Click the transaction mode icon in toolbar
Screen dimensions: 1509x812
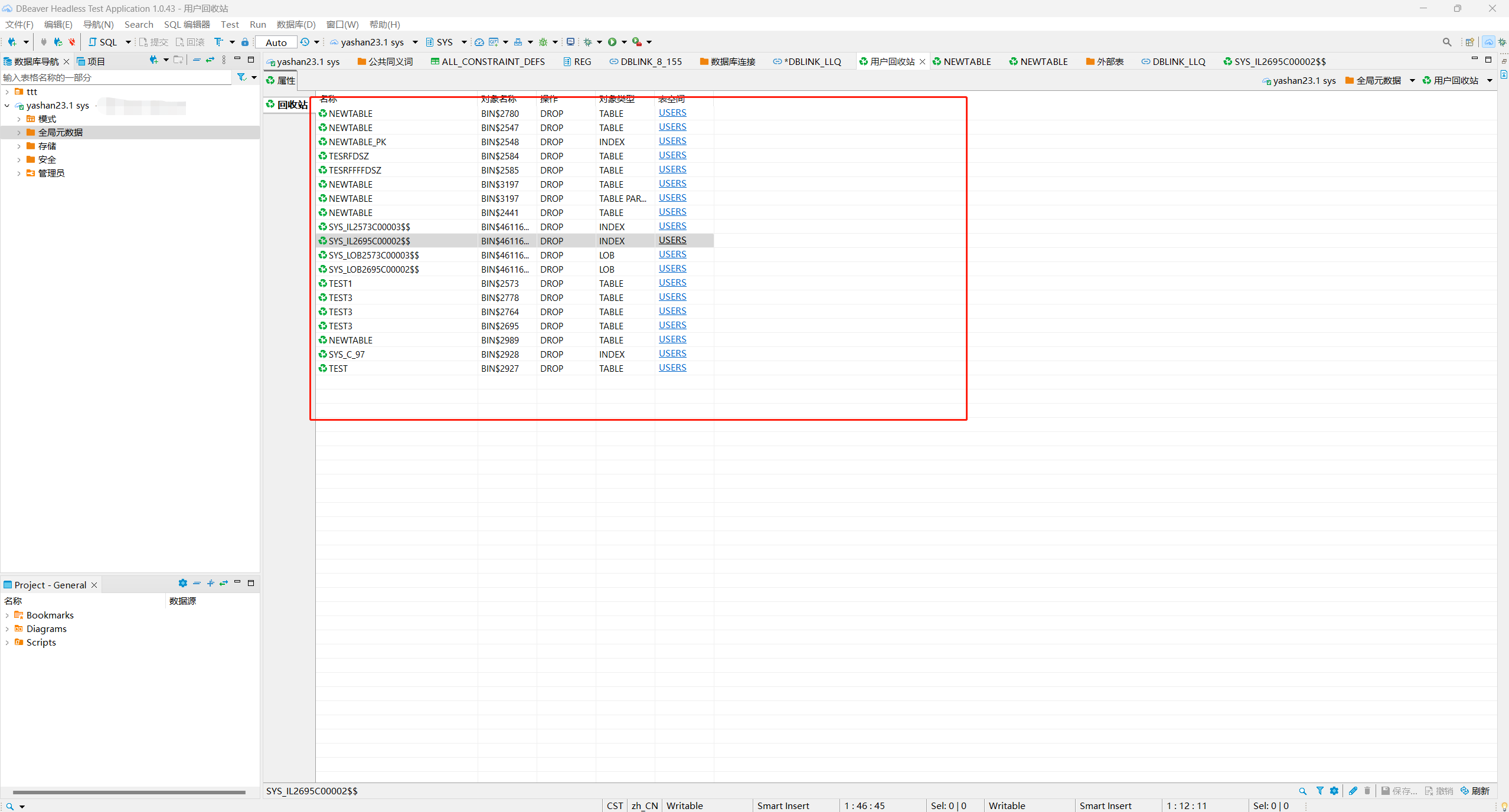pyautogui.click(x=219, y=42)
